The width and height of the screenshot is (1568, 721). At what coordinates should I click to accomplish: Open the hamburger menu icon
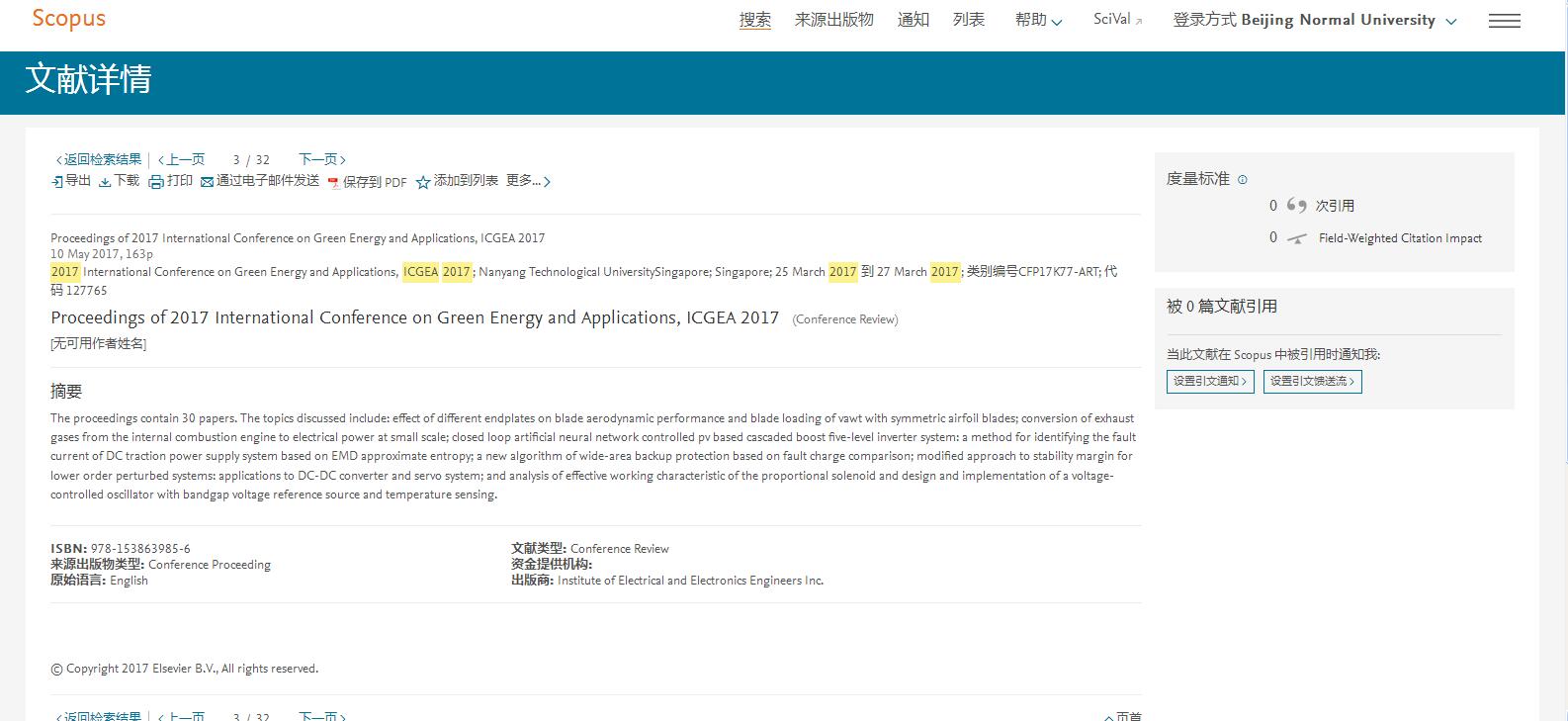(1504, 21)
